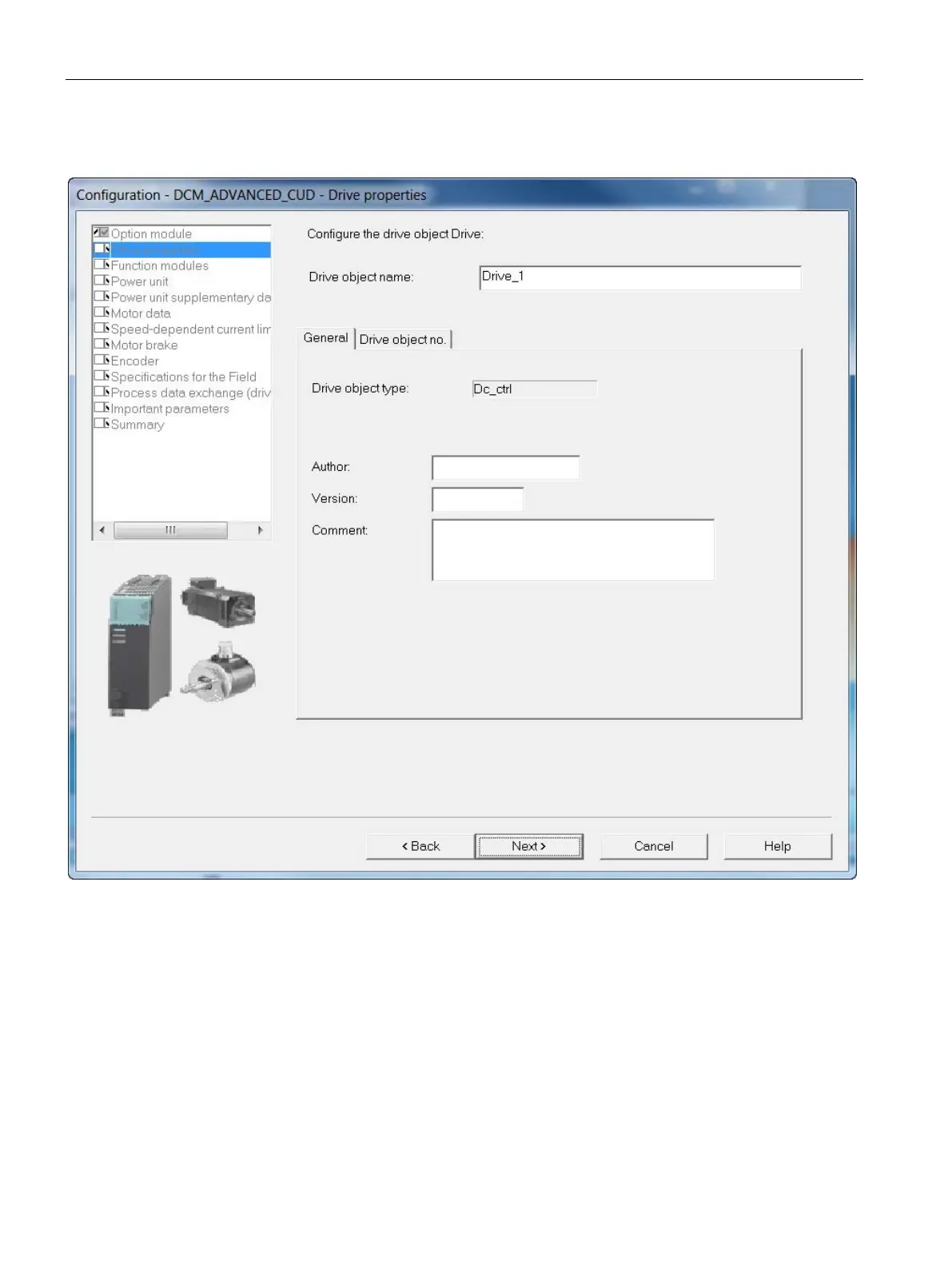
Task: Focus the Version text field
Action: coord(477,499)
